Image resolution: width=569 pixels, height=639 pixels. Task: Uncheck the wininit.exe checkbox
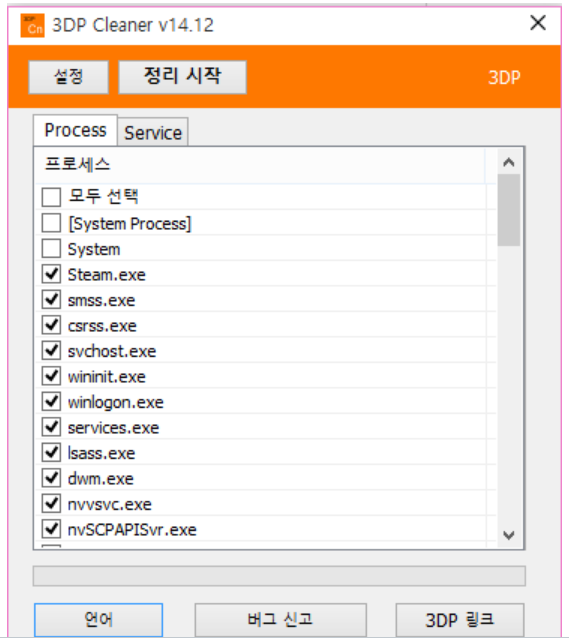coord(51,376)
